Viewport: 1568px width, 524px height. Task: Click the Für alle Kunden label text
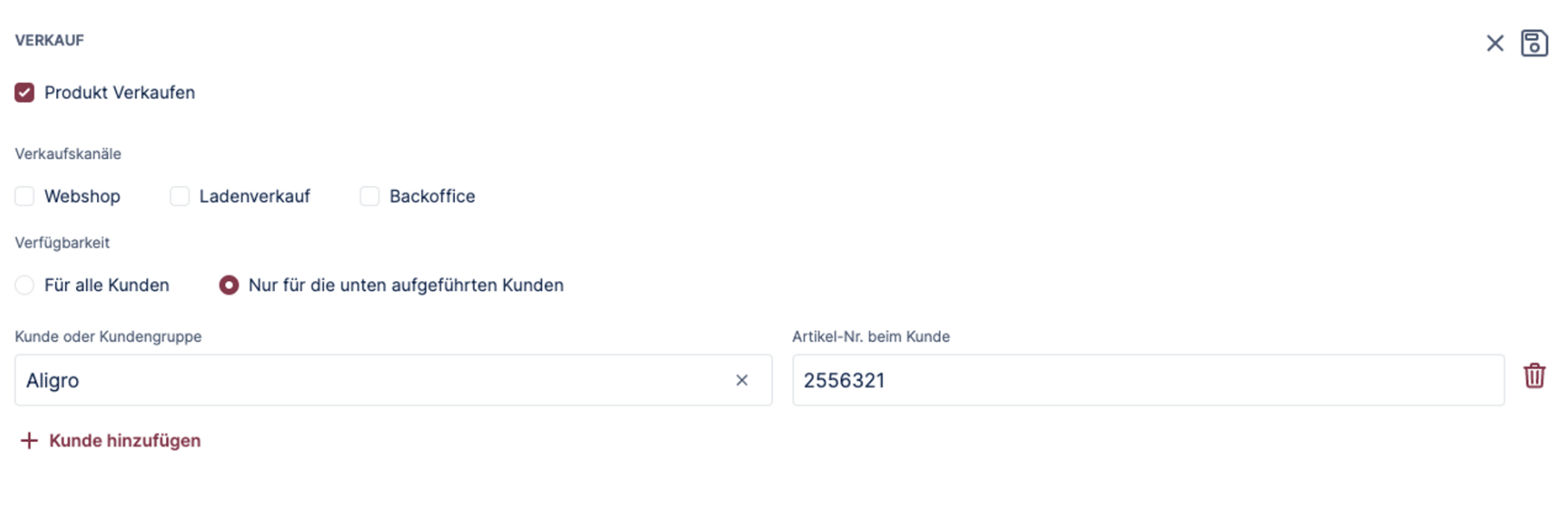tap(106, 285)
